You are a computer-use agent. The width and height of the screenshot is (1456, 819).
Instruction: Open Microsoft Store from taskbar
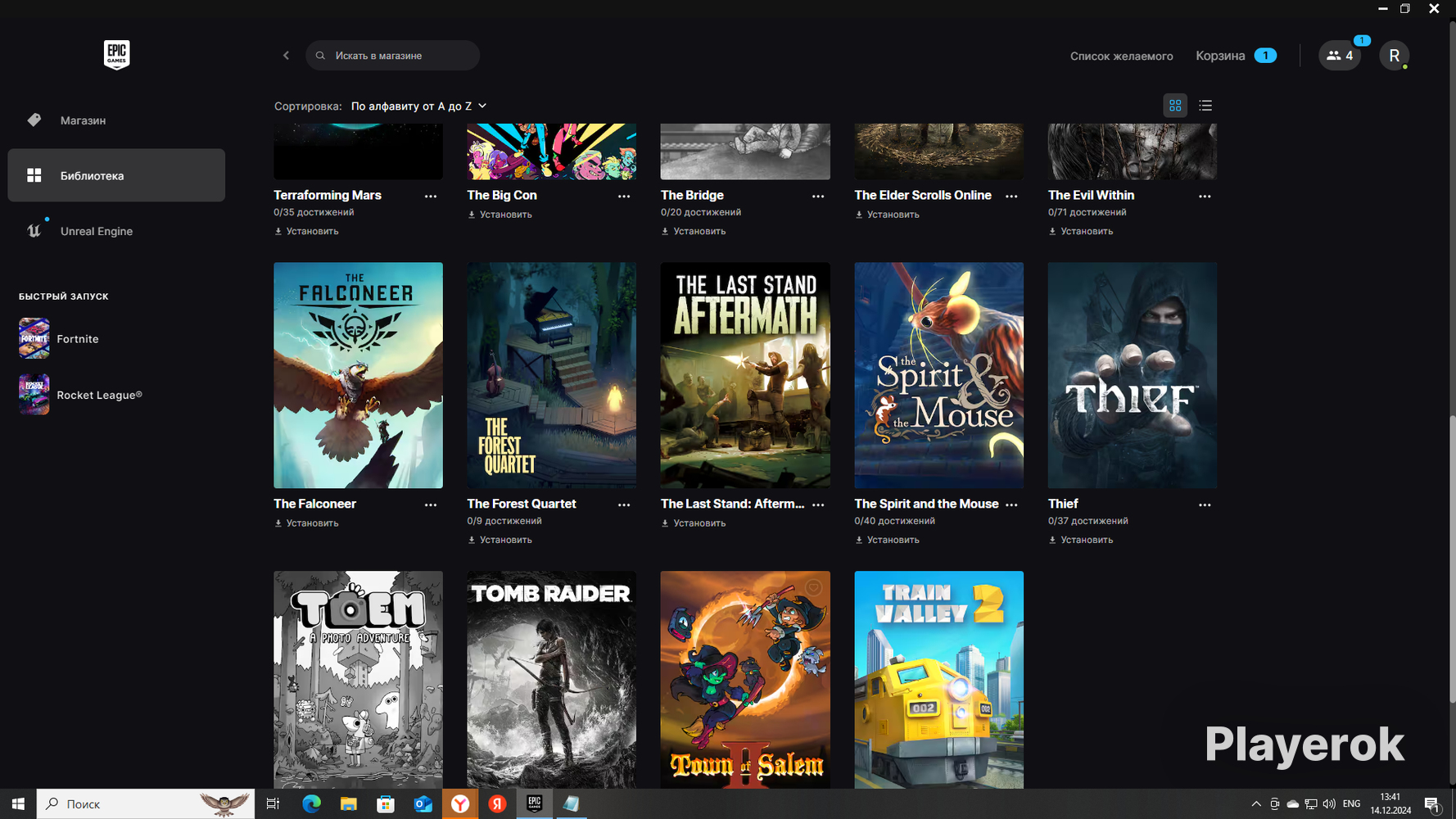point(385,804)
